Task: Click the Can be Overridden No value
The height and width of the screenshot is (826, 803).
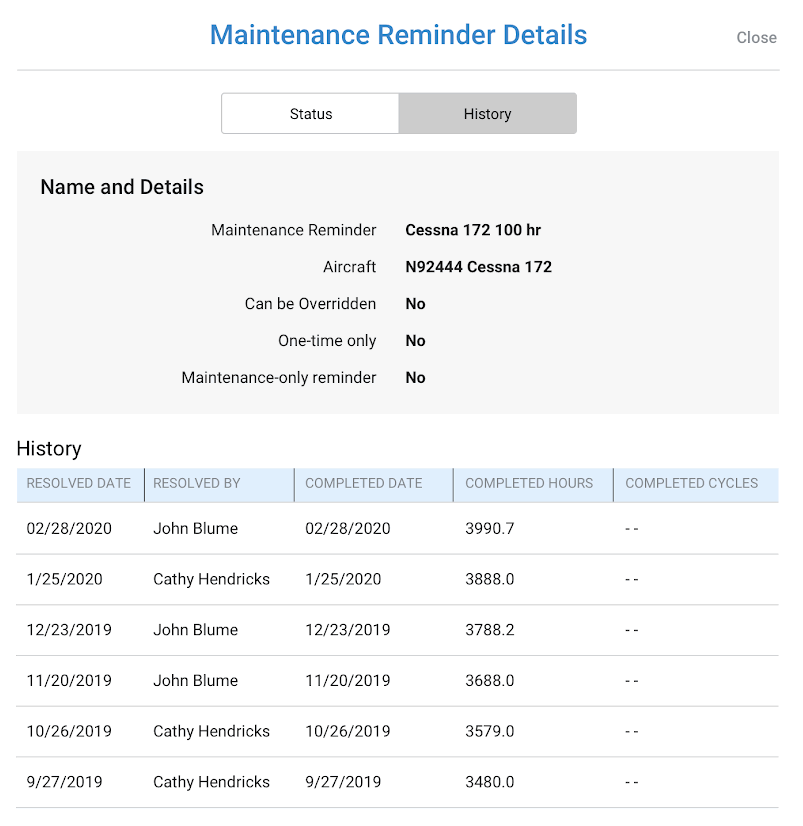Action: pos(415,304)
